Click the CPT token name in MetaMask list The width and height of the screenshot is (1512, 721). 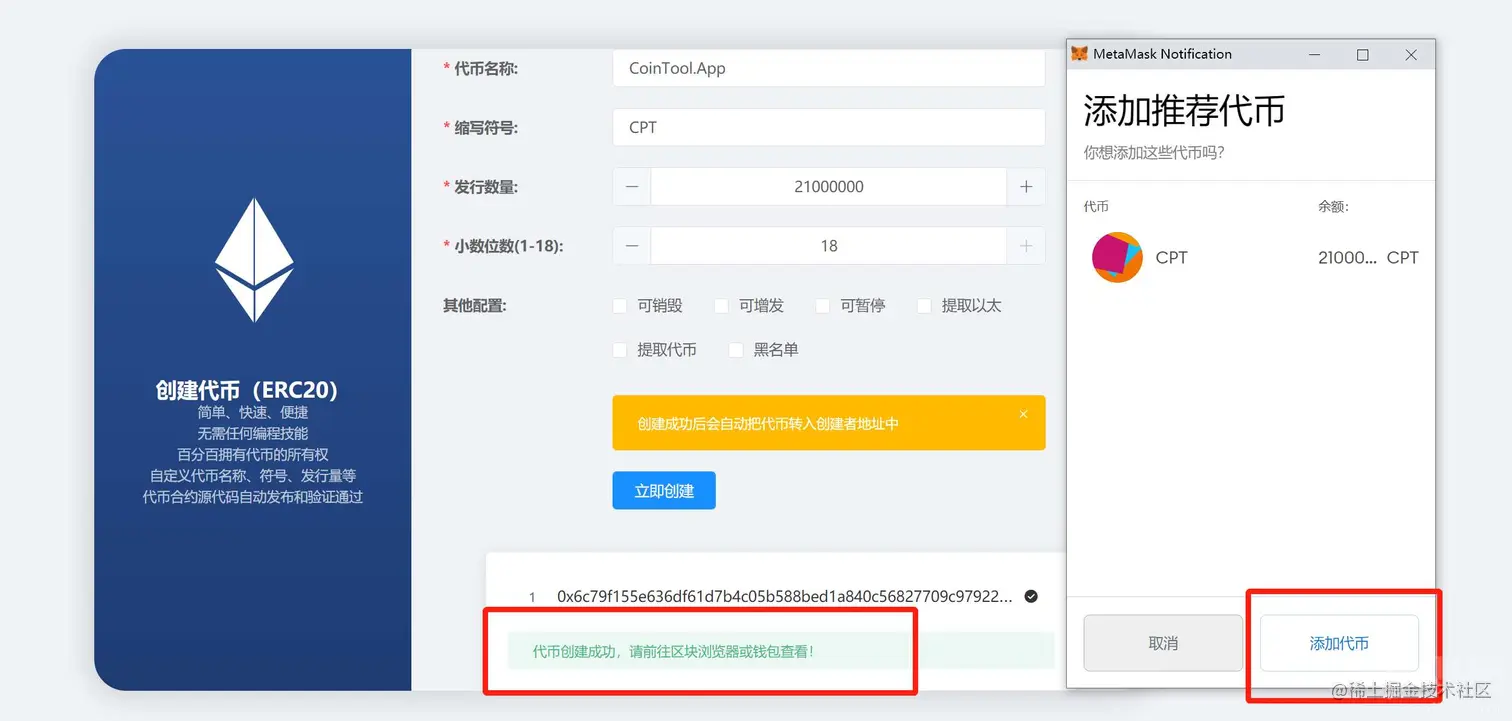(1171, 258)
